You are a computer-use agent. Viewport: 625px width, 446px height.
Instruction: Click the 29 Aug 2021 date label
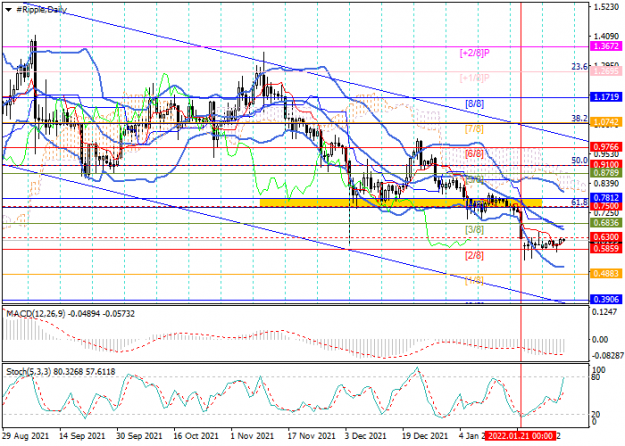(26, 436)
